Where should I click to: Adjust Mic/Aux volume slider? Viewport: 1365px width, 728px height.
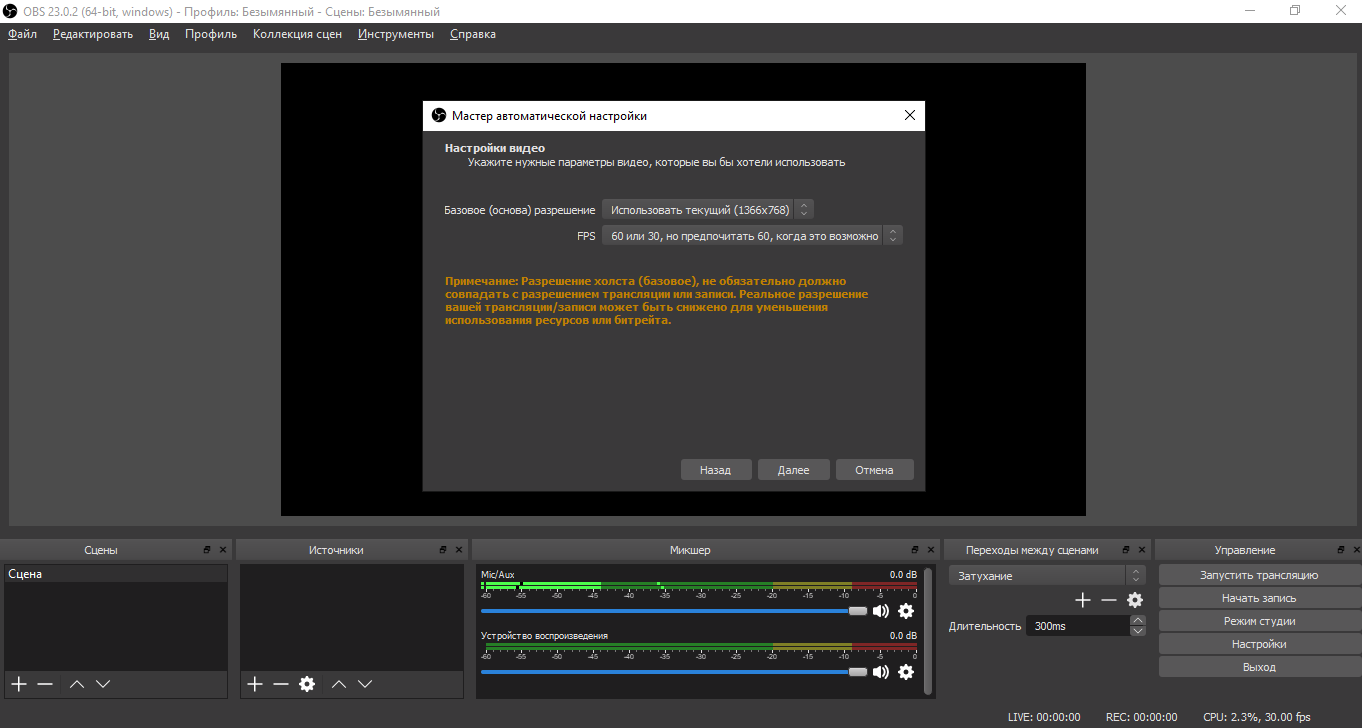tap(674, 611)
